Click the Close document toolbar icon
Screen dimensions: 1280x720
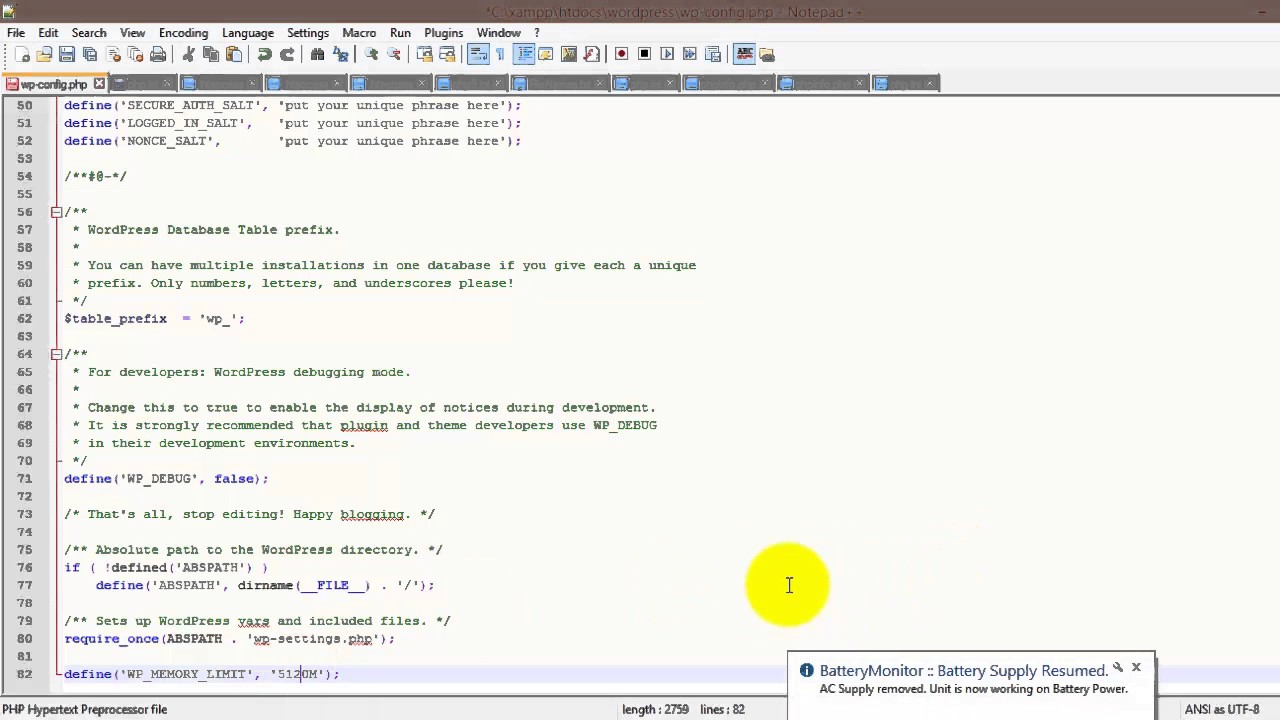tap(113, 54)
